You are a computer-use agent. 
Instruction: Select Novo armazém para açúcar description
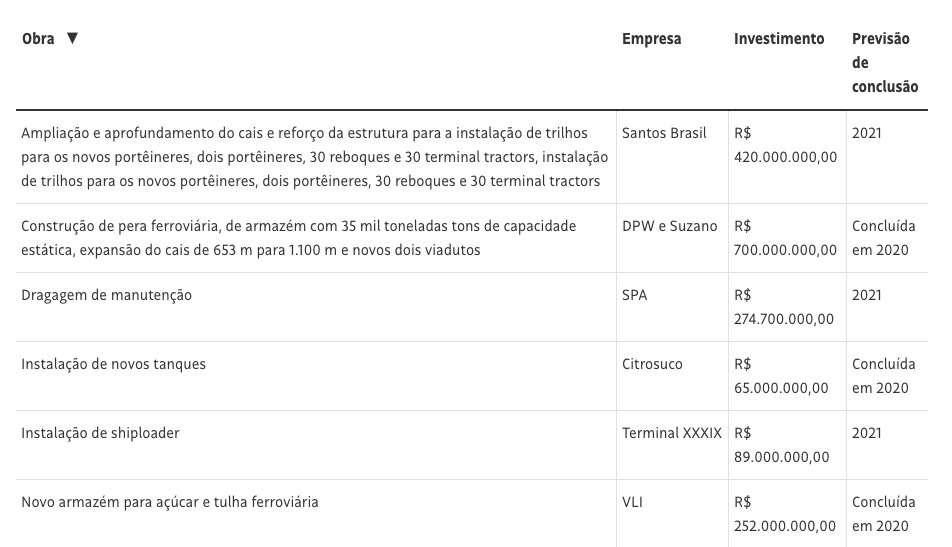[x=170, y=502]
